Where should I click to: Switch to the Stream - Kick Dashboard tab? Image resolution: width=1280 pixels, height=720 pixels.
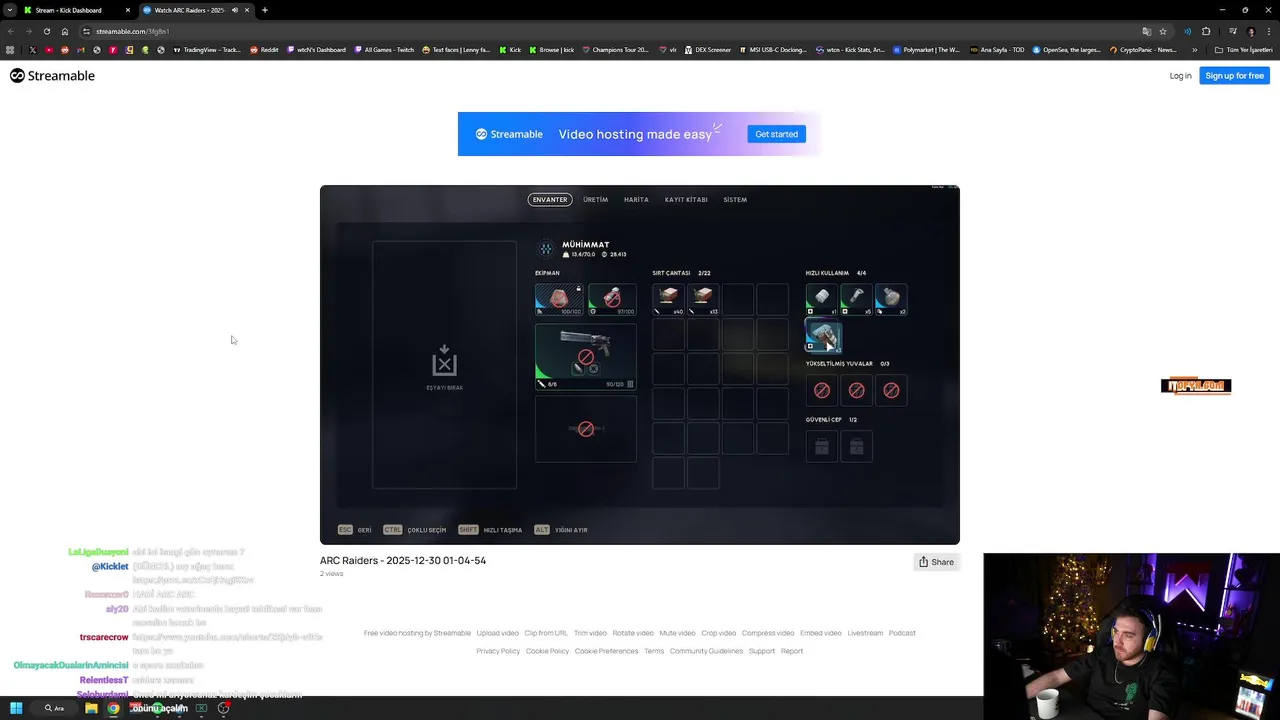point(77,10)
